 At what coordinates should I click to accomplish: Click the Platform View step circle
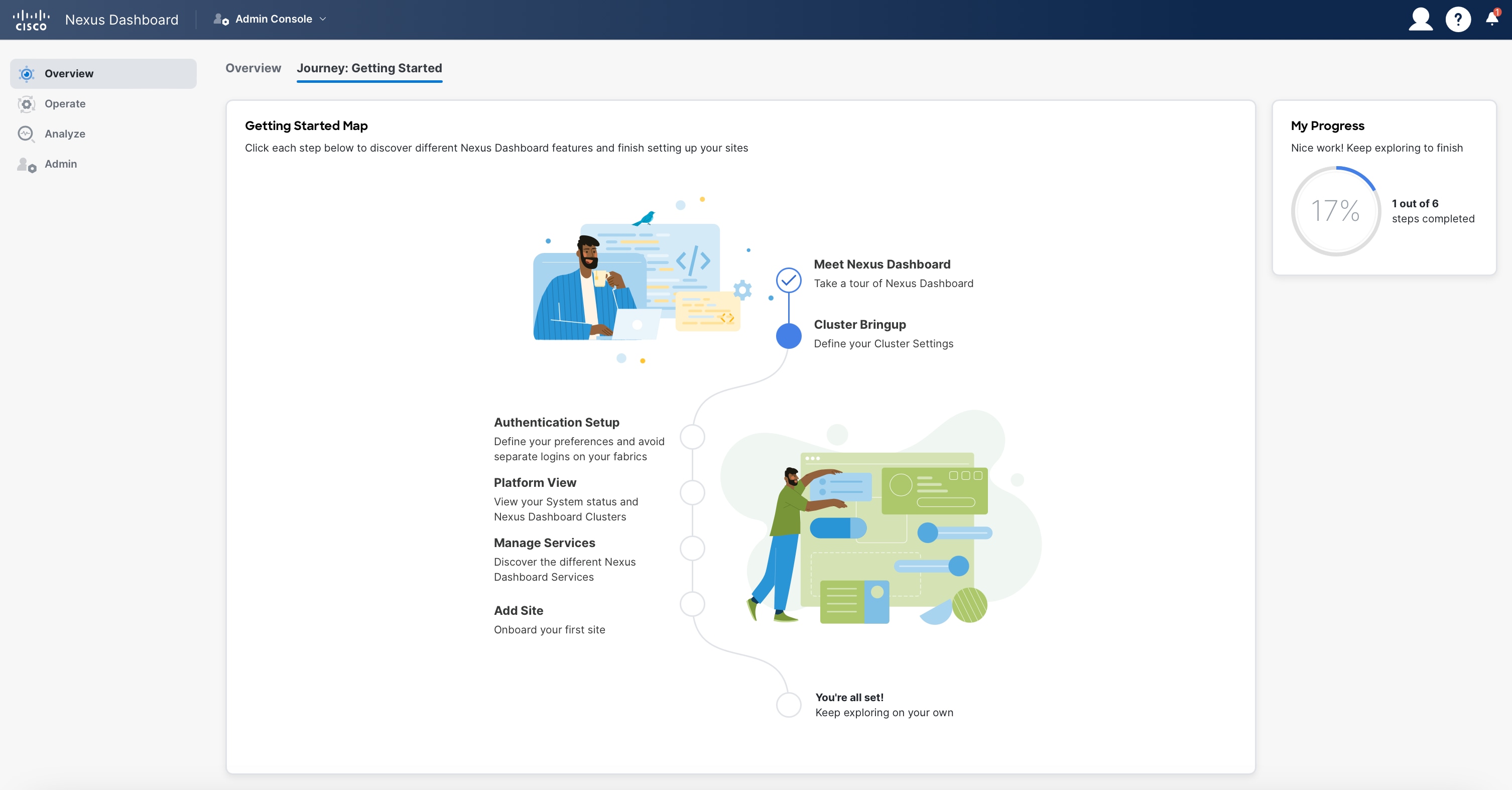692,492
